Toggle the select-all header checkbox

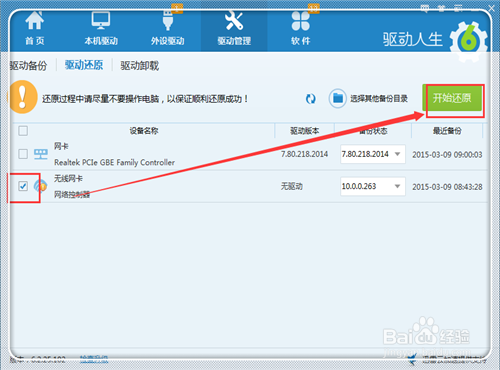[23, 131]
